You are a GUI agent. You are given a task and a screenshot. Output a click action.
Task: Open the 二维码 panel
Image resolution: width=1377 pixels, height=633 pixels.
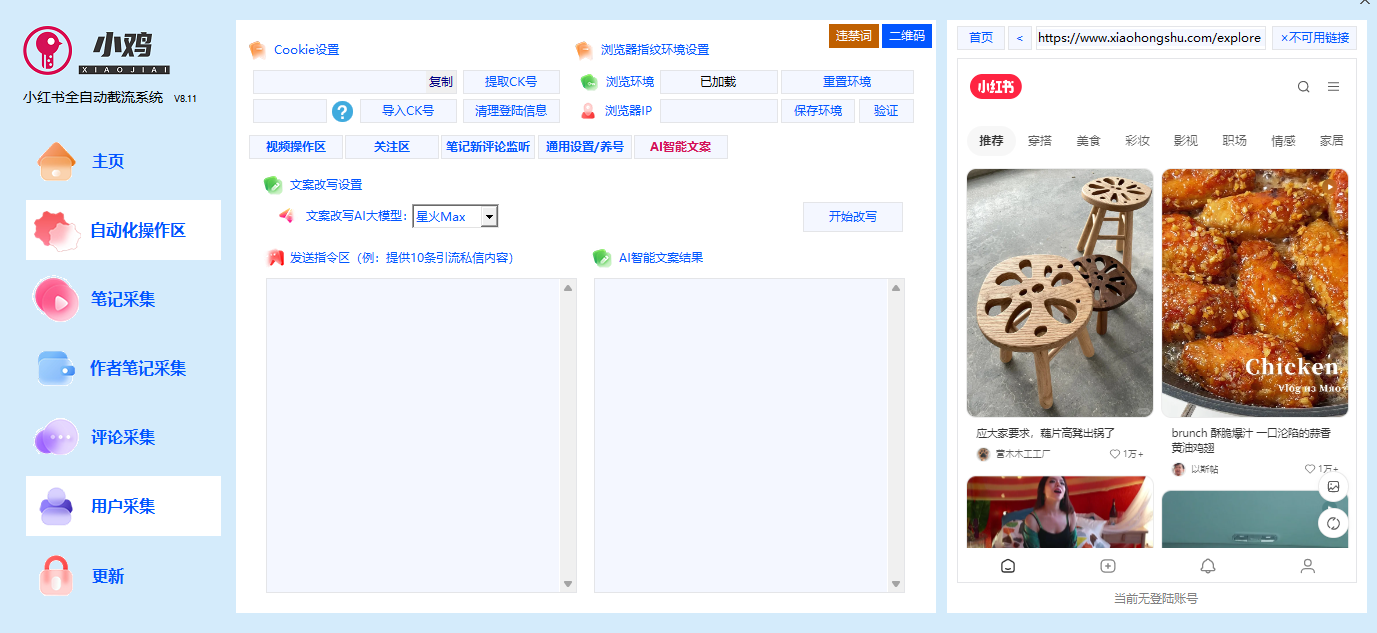[x=908, y=36]
